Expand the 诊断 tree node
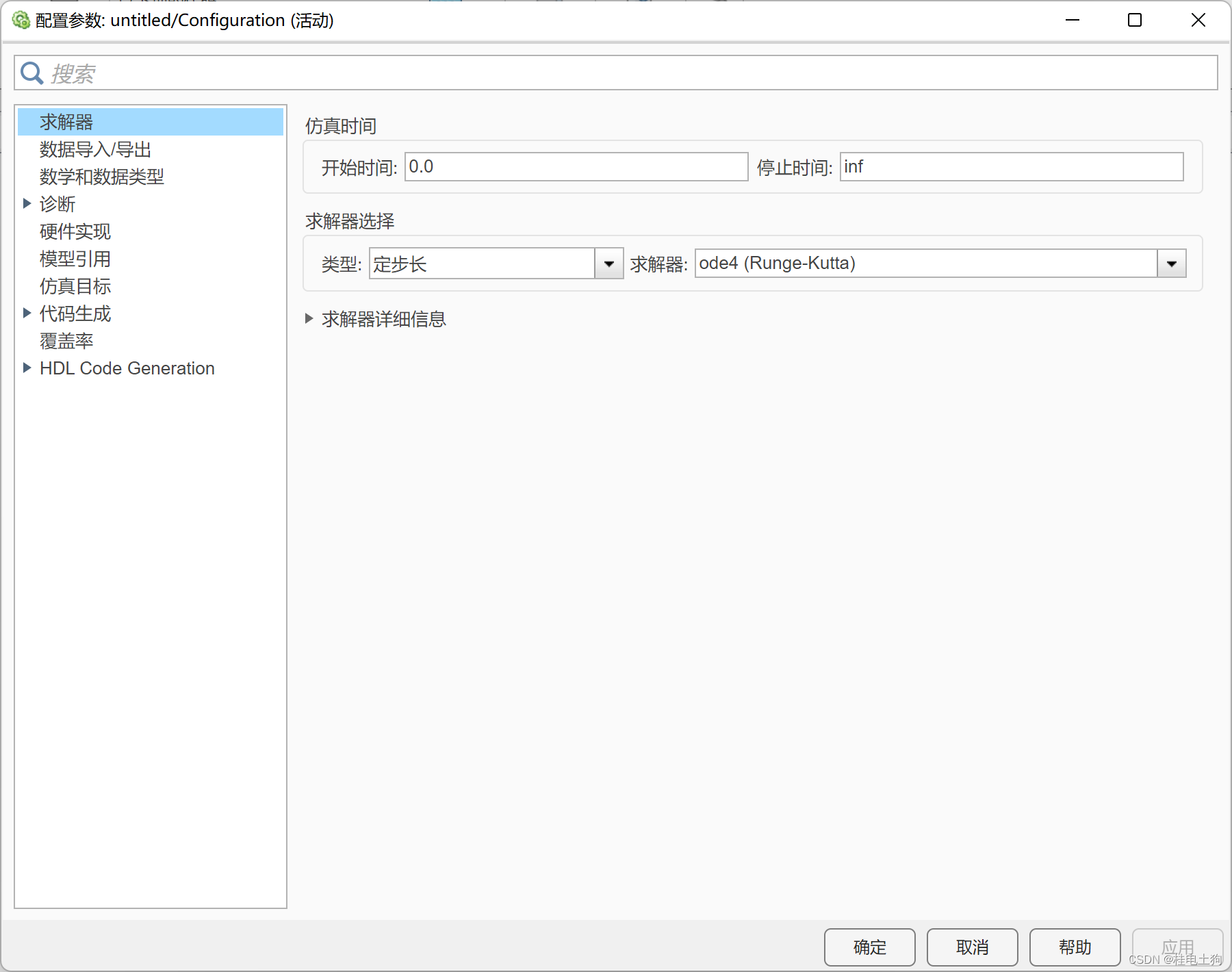The width and height of the screenshot is (1232, 972). (27, 203)
